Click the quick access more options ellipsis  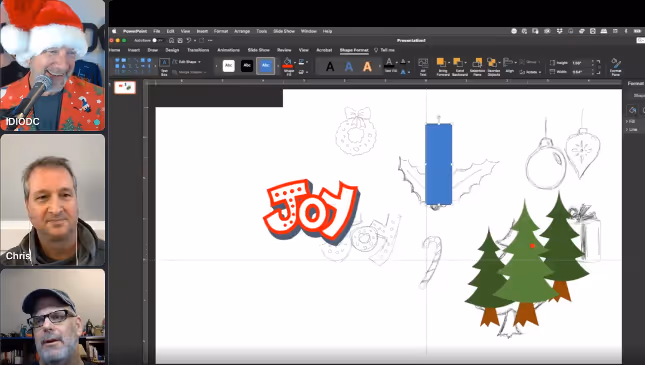pos(210,40)
